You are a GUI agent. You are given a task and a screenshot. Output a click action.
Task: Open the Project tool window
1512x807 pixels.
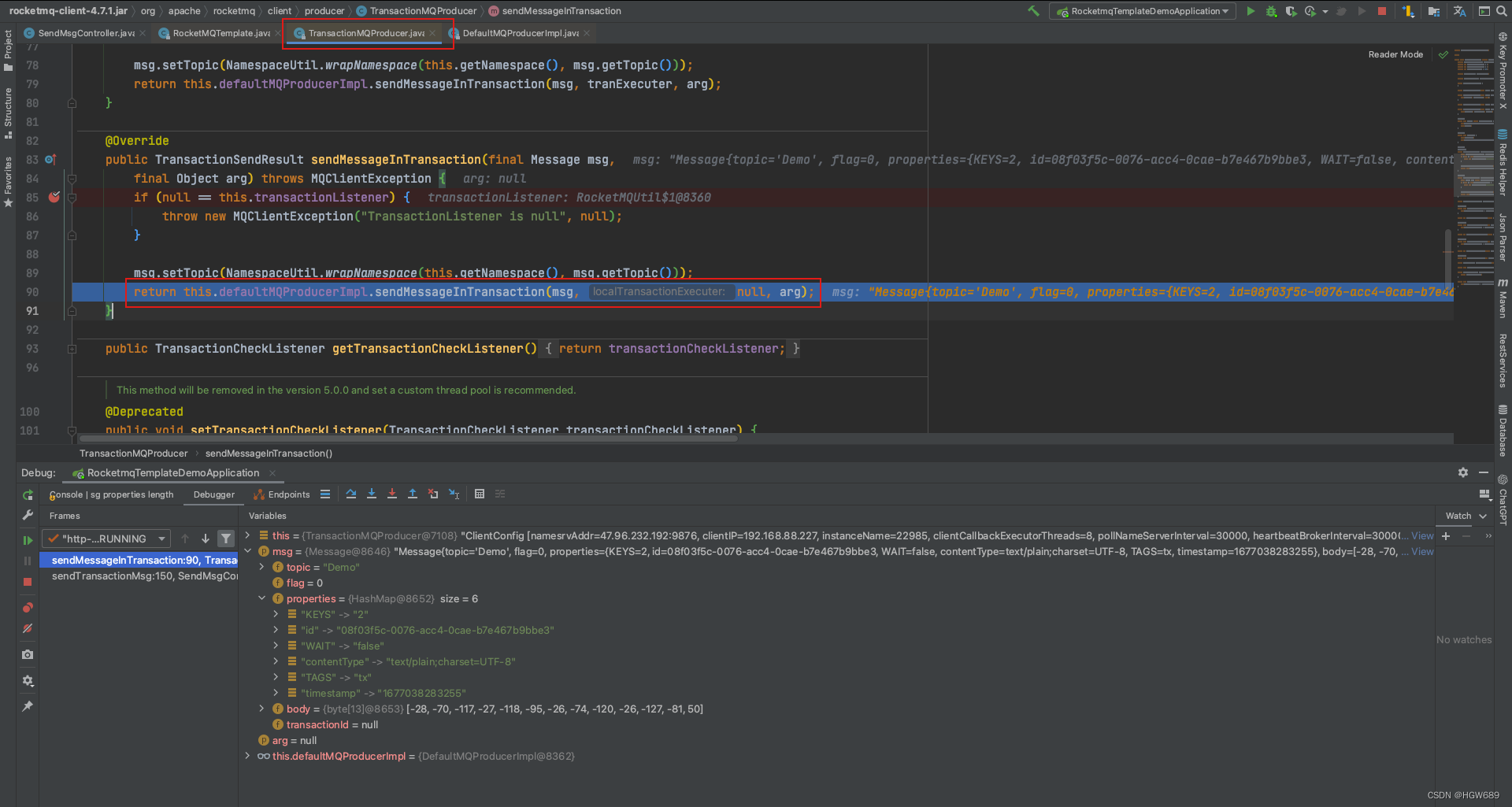coord(8,50)
